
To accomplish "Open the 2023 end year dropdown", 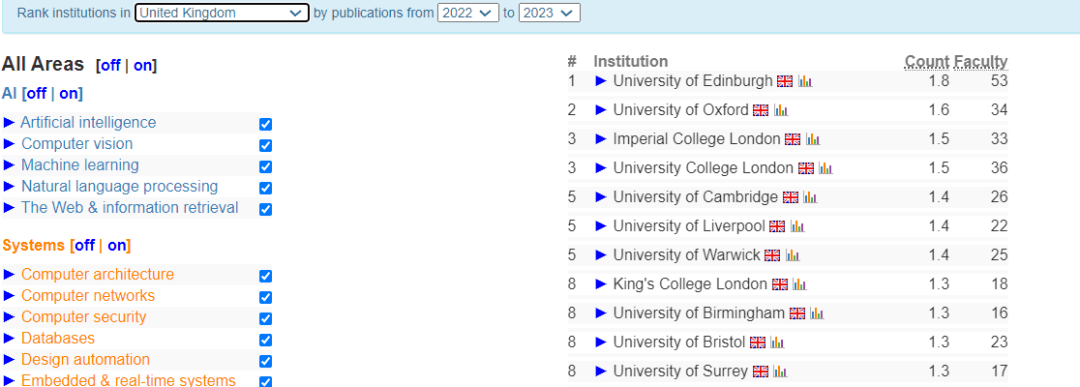I will coord(549,12).
